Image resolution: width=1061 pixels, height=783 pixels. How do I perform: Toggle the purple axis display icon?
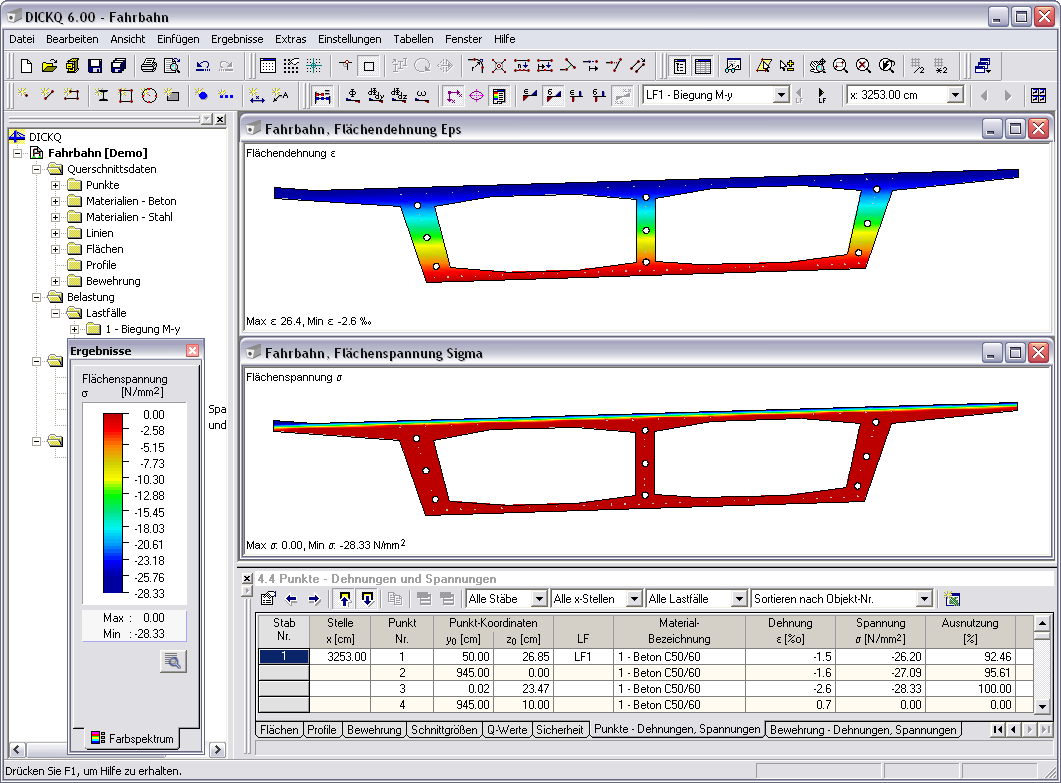453,95
